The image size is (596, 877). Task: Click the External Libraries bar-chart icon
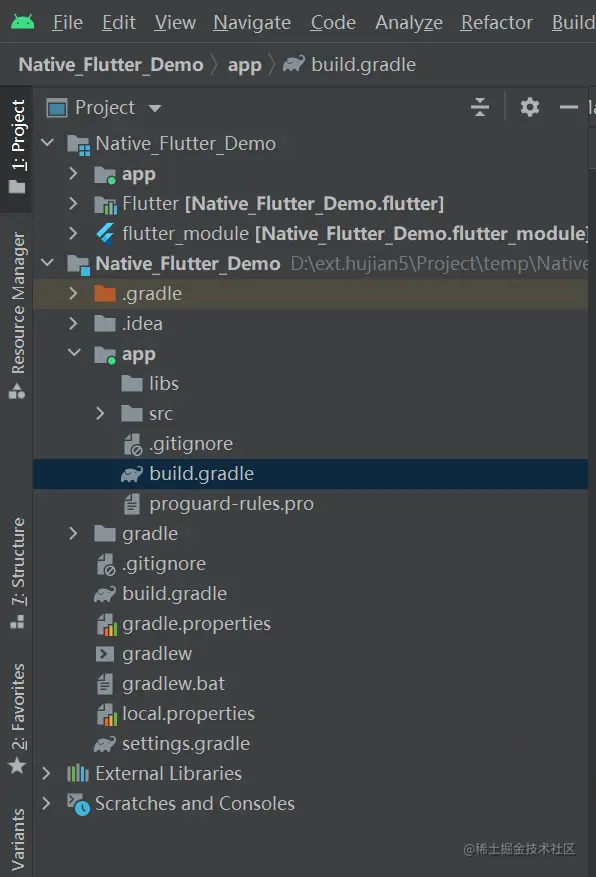click(x=78, y=773)
